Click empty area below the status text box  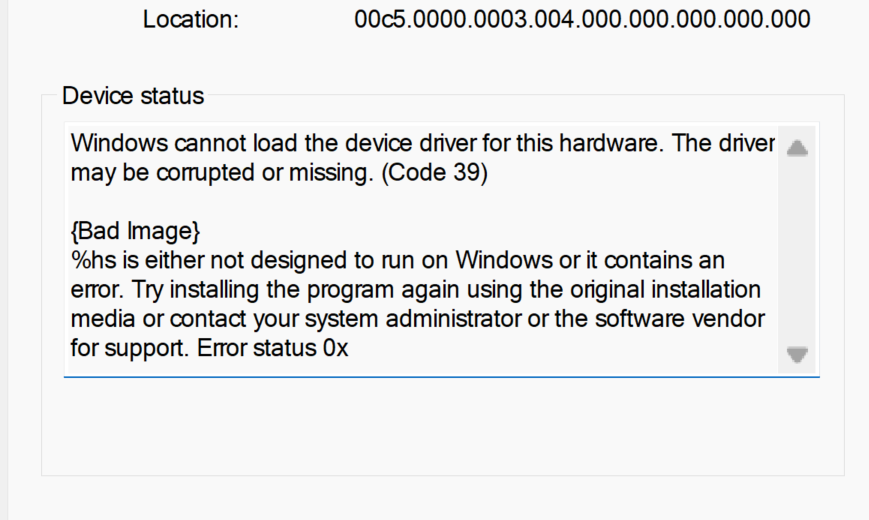pyautogui.click(x=442, y=426)
